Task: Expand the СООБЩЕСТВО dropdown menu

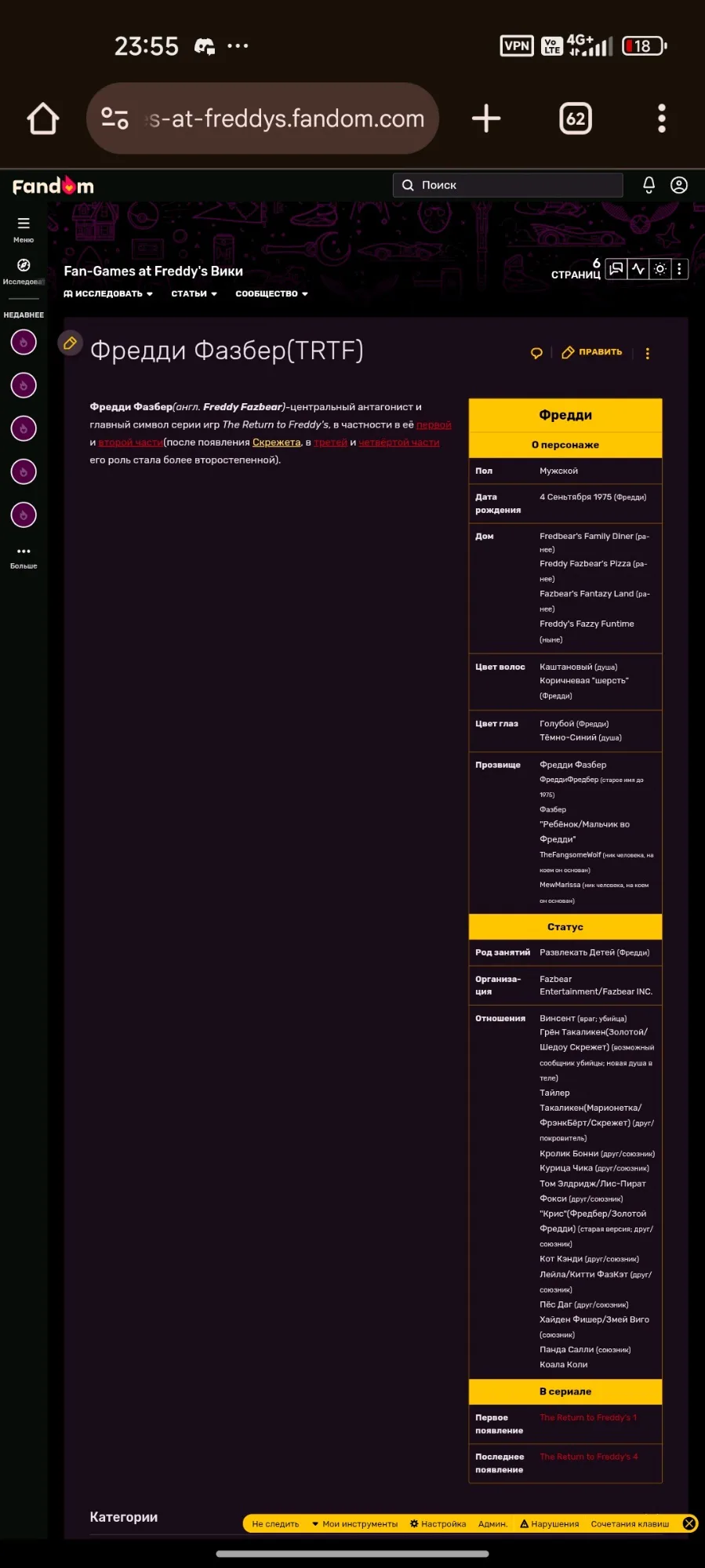Action: tap(271, 293)
